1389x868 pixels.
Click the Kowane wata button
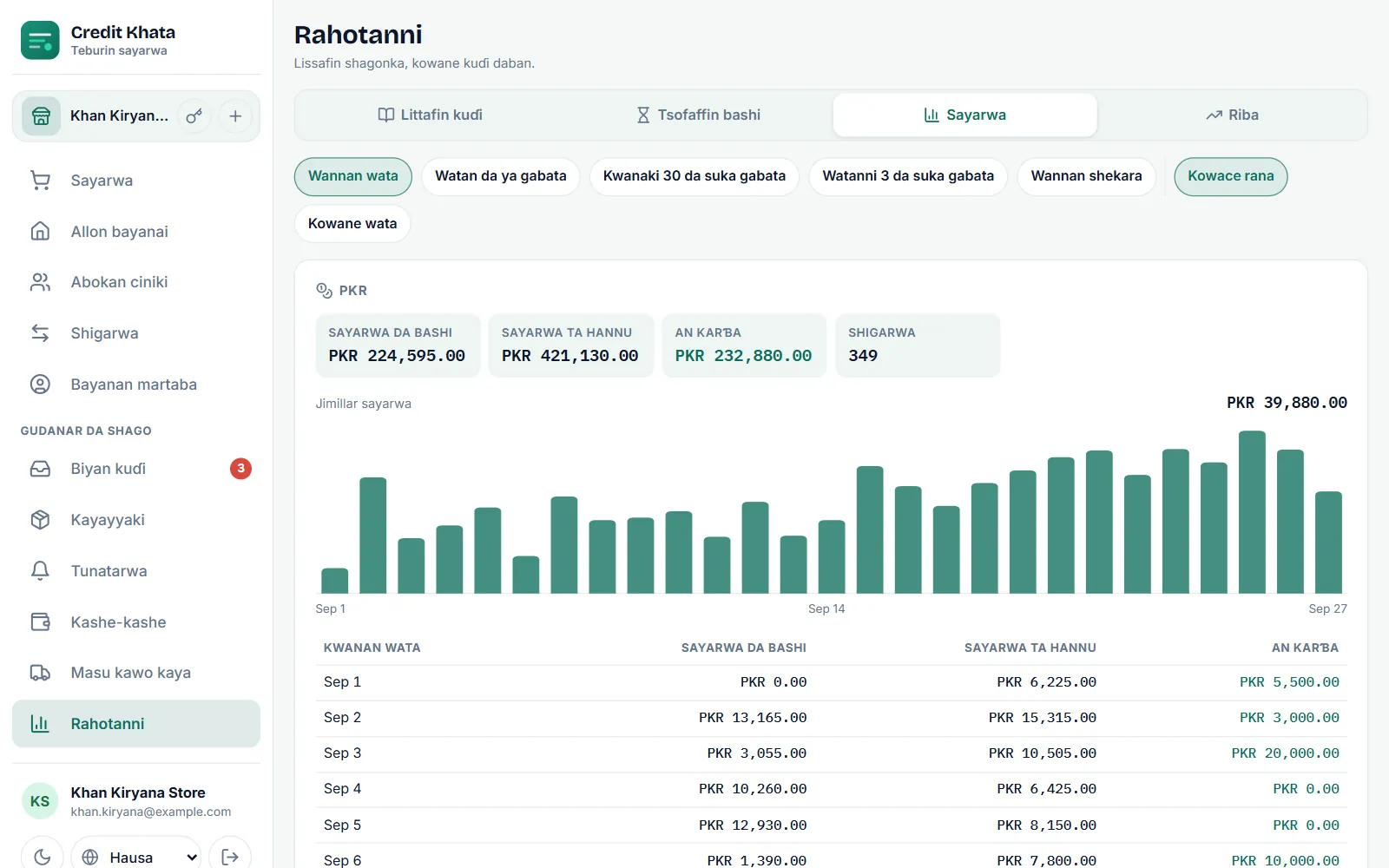point(352,224)
